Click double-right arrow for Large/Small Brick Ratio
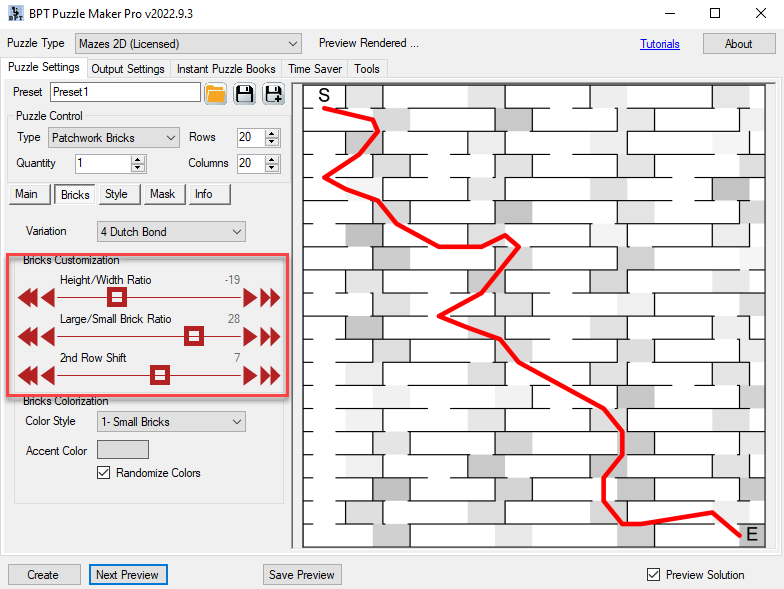Screen dimensions: 784x589 coord(270,336)
